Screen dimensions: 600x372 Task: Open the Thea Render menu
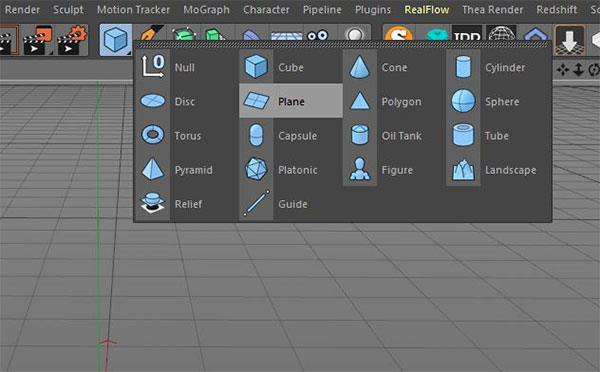[492, 10]
